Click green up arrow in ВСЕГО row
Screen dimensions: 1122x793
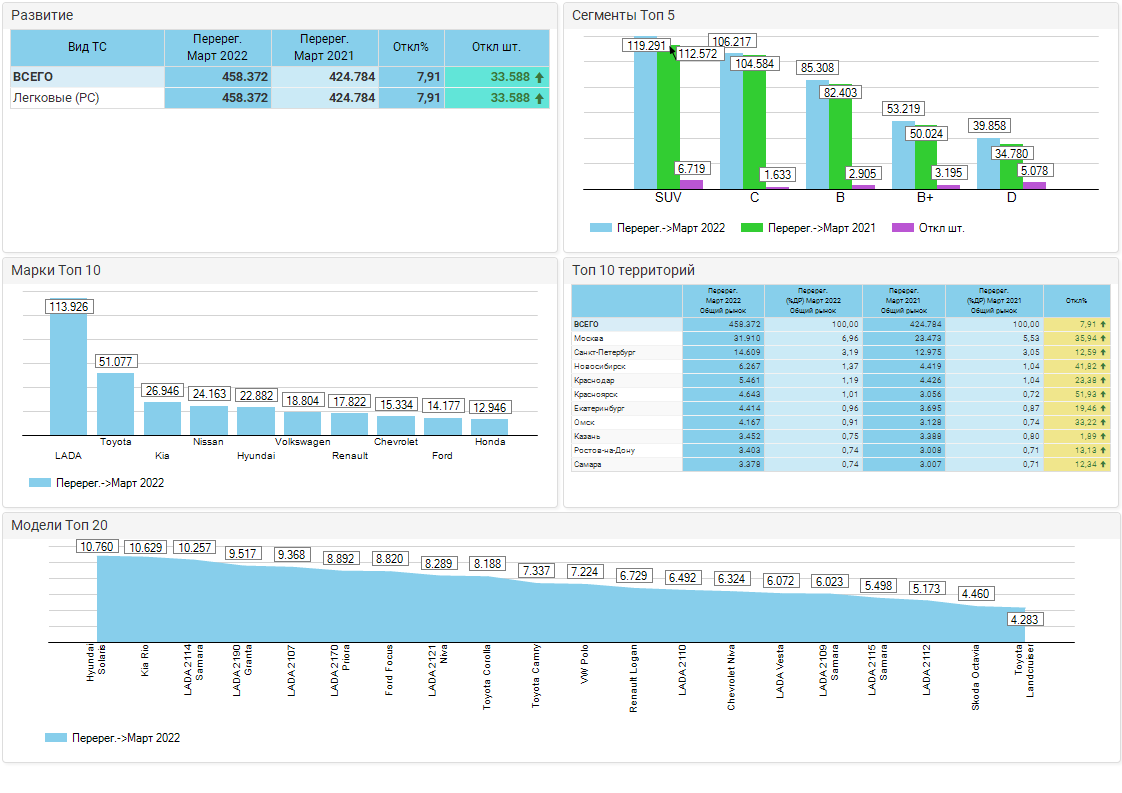[x=540, y=77]
